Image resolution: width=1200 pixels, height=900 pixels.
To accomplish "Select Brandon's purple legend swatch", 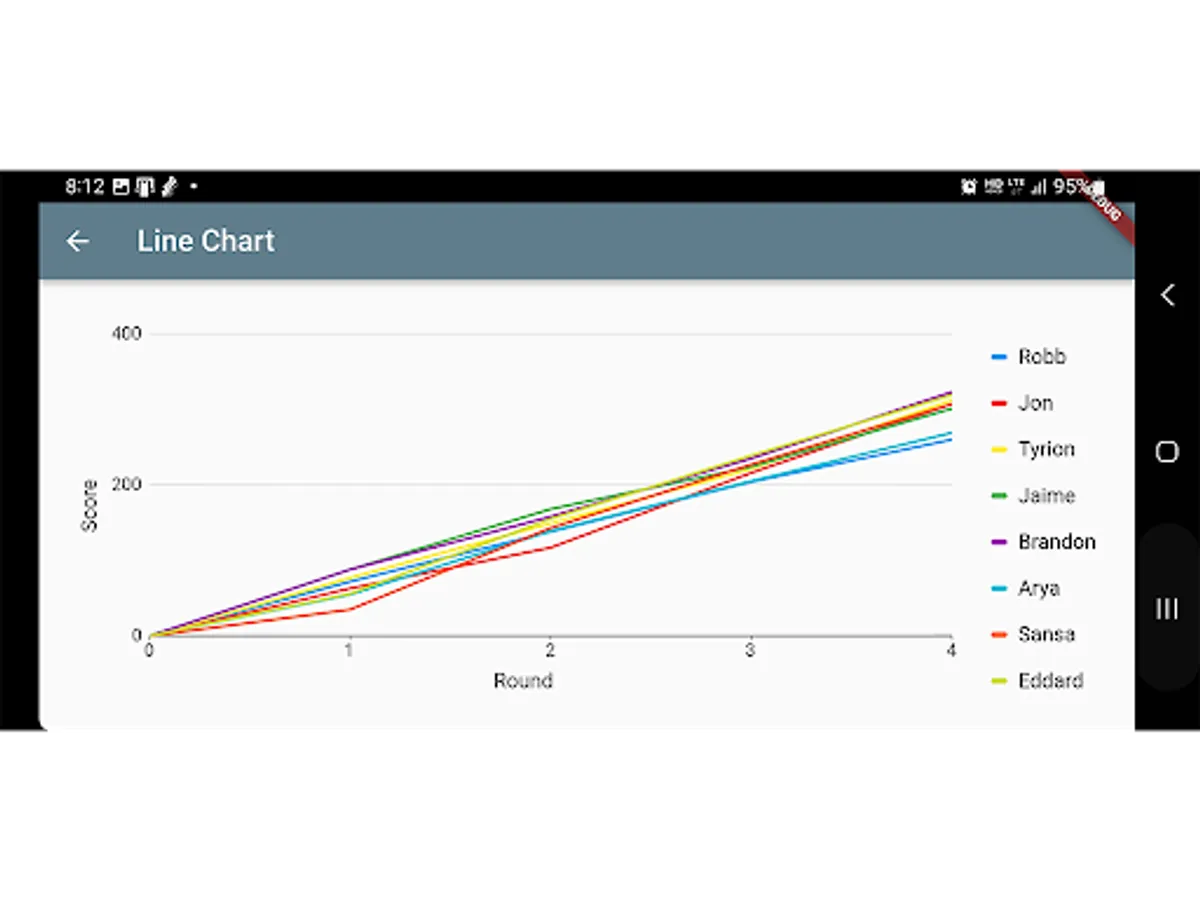I will (998, 542).
